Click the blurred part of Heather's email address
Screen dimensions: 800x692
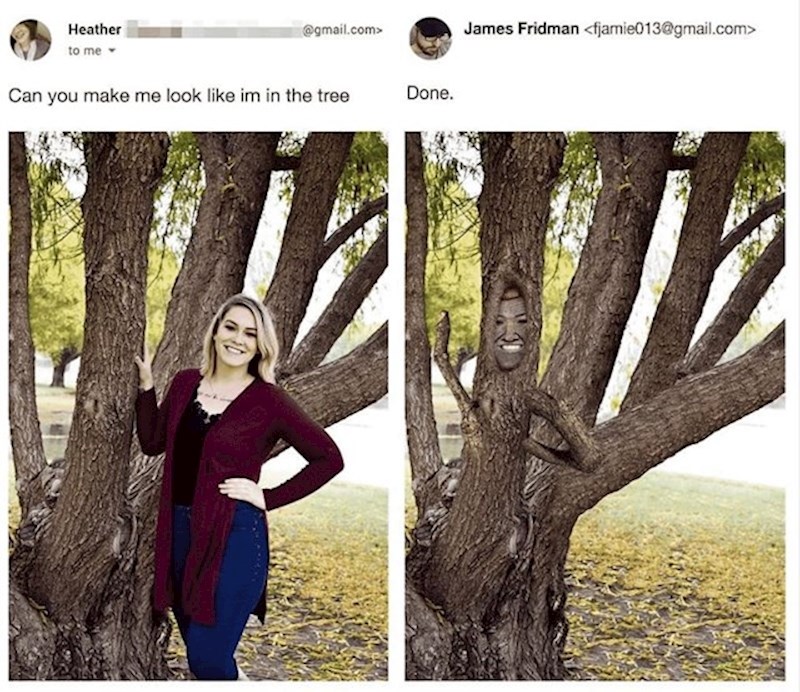coord(214,29)
